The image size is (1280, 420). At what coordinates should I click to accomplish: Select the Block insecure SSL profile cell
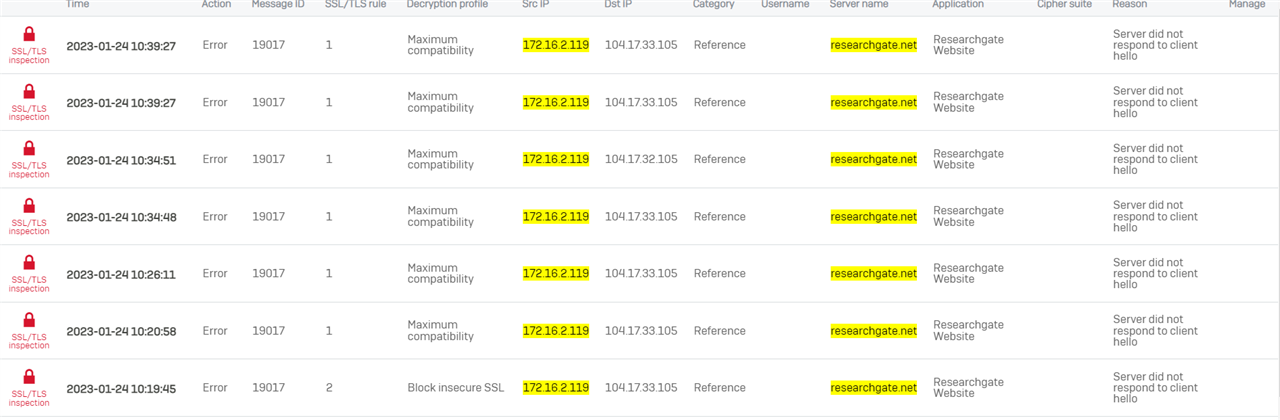point(455,388)
